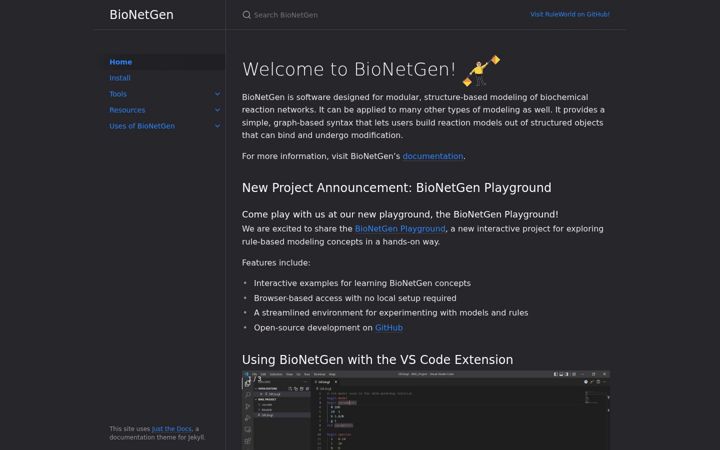This screenshot has height=450, width=720.
Task: Open the GitHub link in features list
Action: pyautogui.click(x=389, y=328)
